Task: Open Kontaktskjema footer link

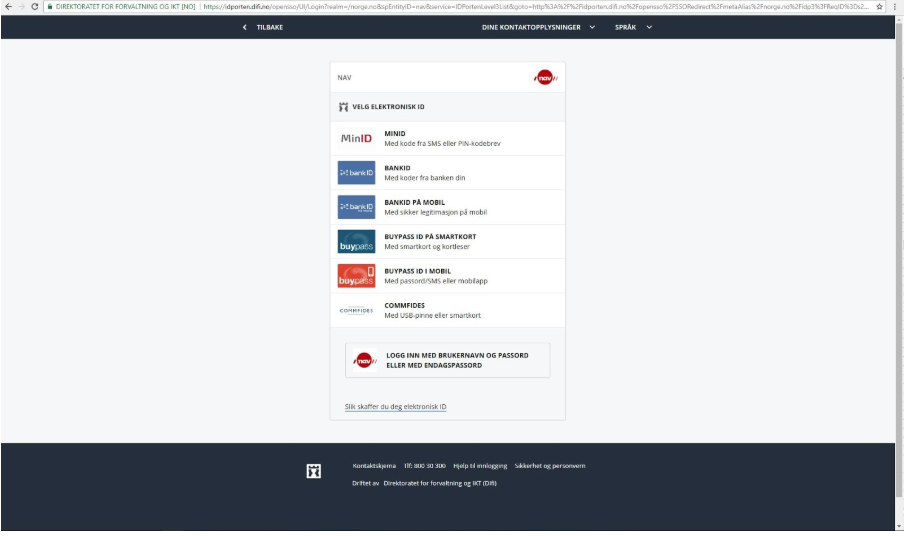Action: point(374,465)
